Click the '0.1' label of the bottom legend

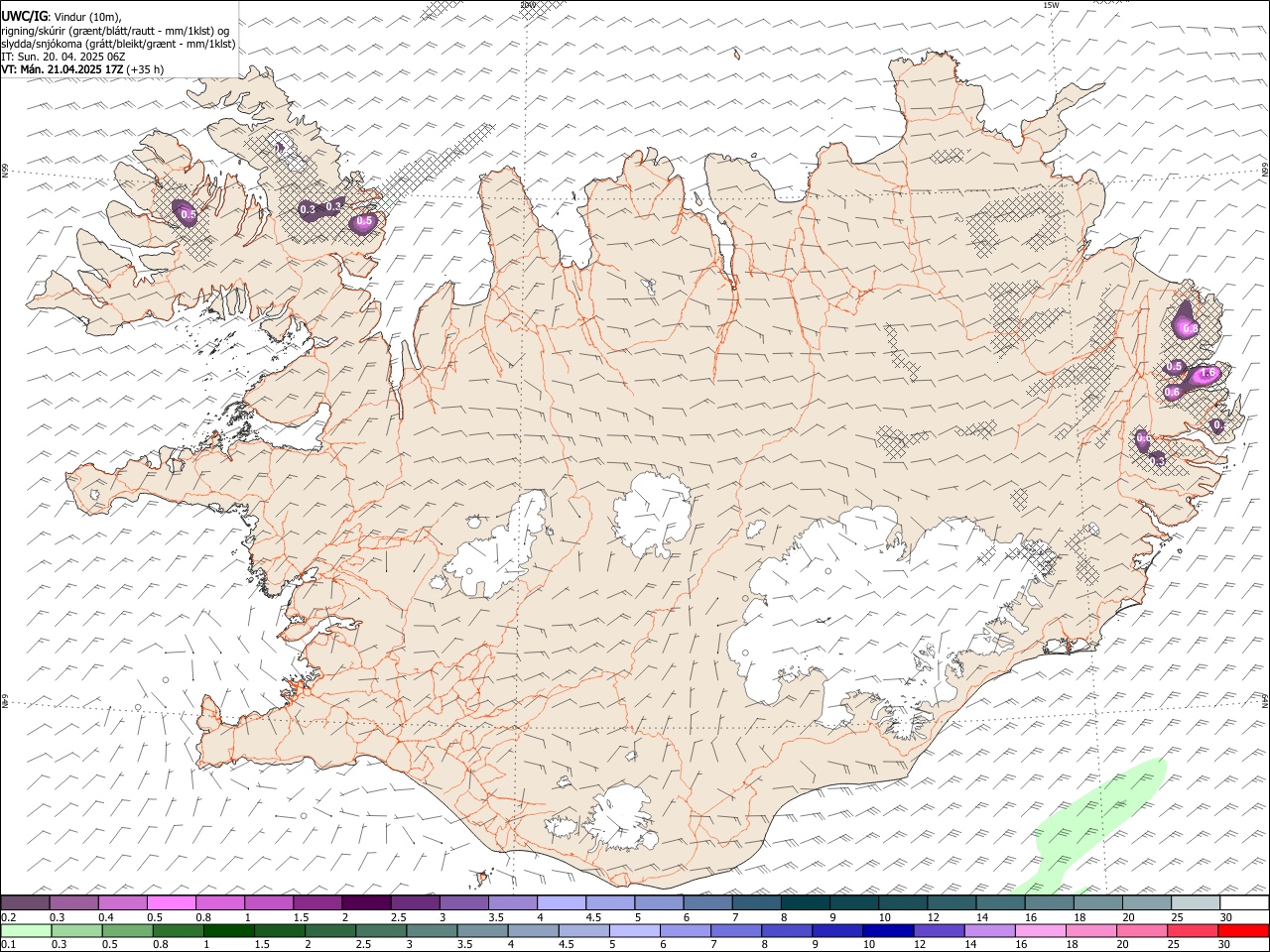pos(9,945)
